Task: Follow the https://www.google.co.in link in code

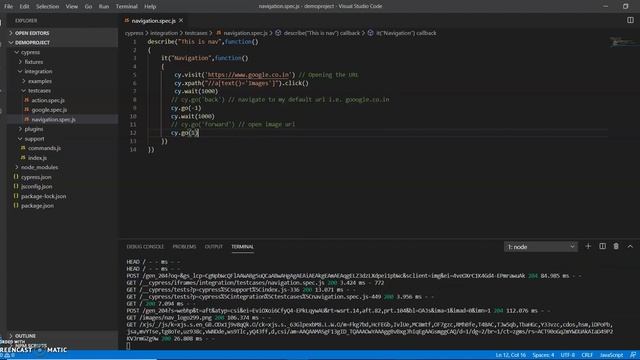Action: 249,75
